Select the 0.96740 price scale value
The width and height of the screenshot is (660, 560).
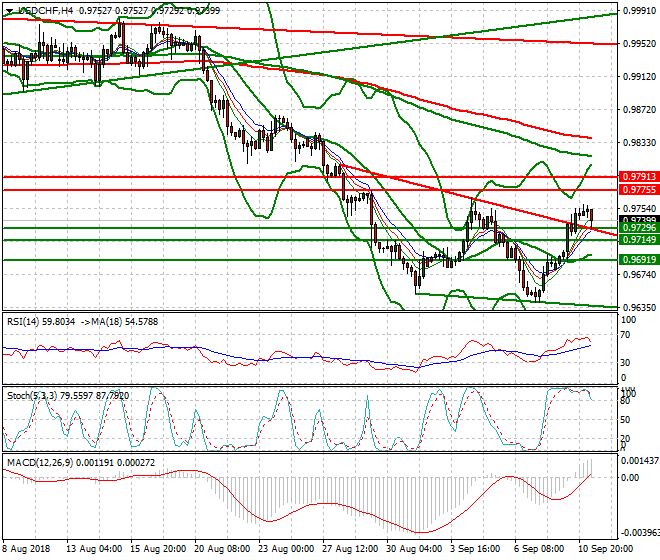(x=639, y=275)
